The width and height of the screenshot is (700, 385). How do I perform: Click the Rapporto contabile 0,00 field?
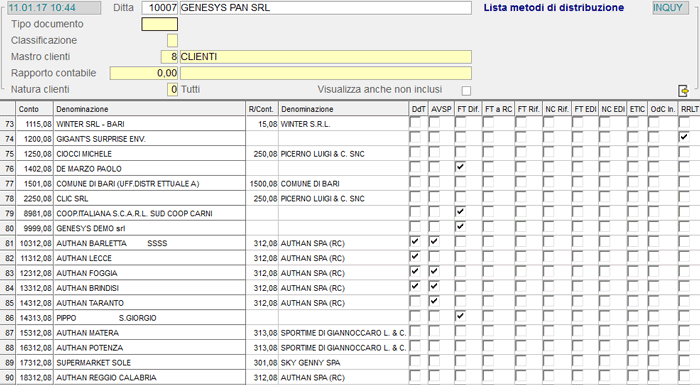[x=144, y=73]
